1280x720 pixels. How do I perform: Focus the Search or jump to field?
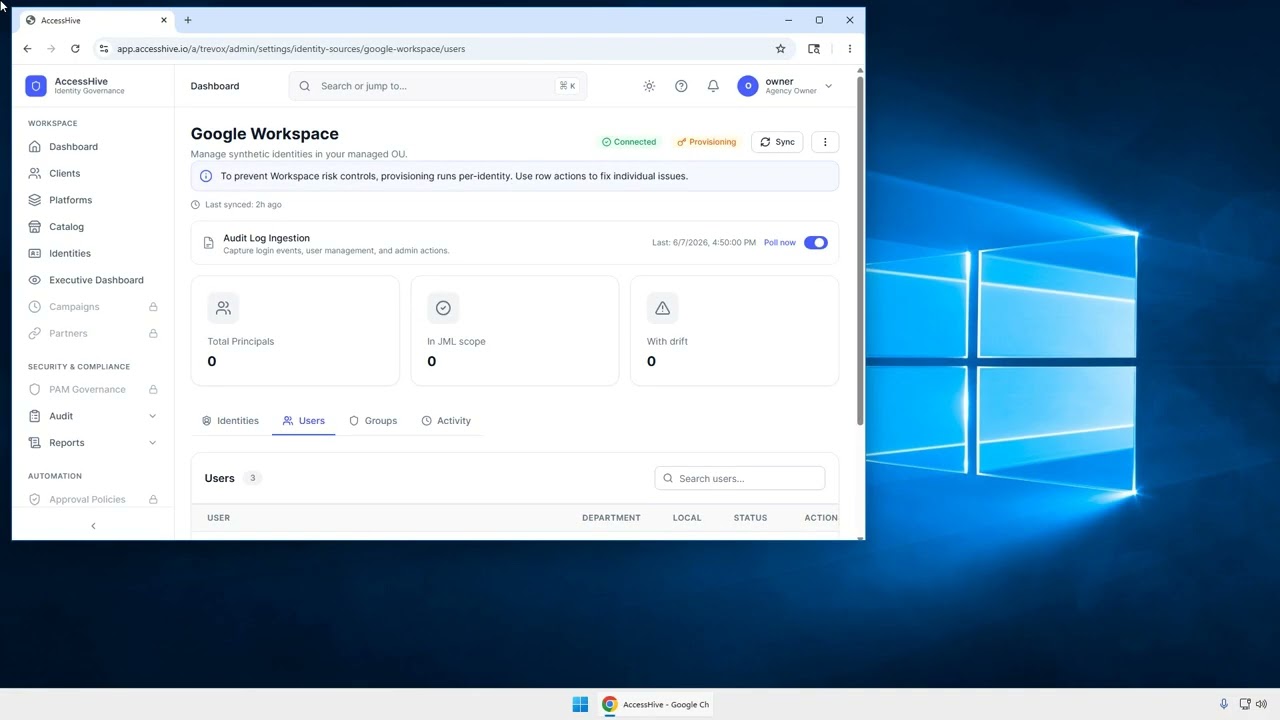coord(438,86)
